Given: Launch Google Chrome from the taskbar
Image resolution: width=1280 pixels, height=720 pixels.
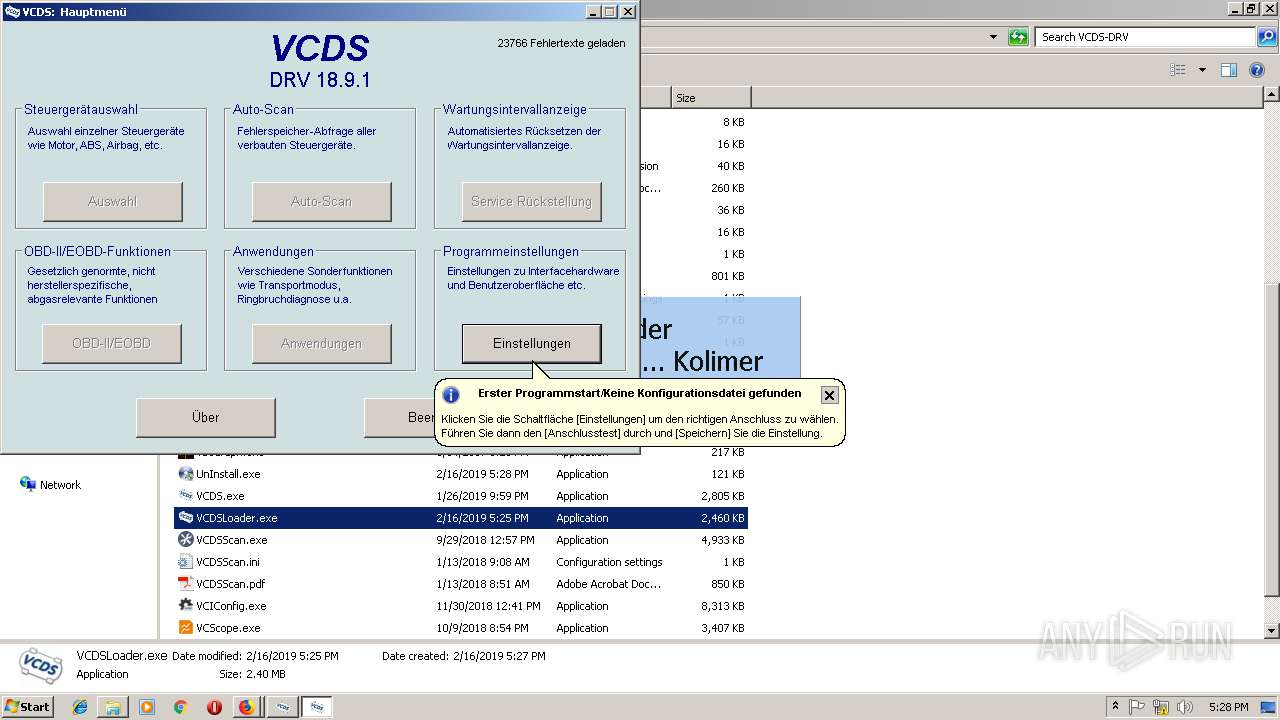Looking at the screenshot, I should [x=180, y=707].
